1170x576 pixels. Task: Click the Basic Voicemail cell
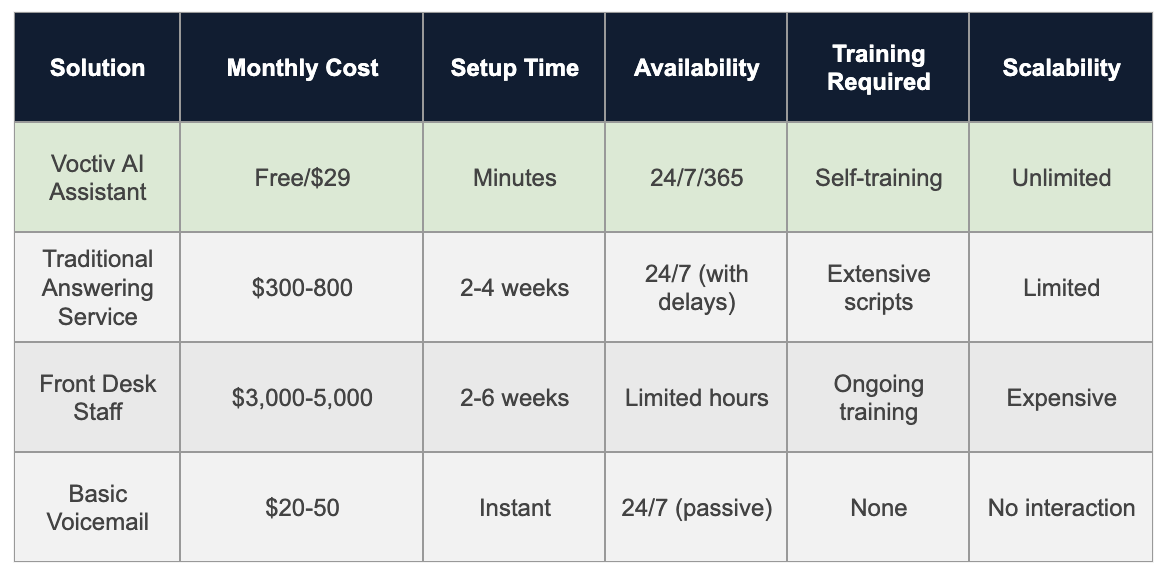98,508
